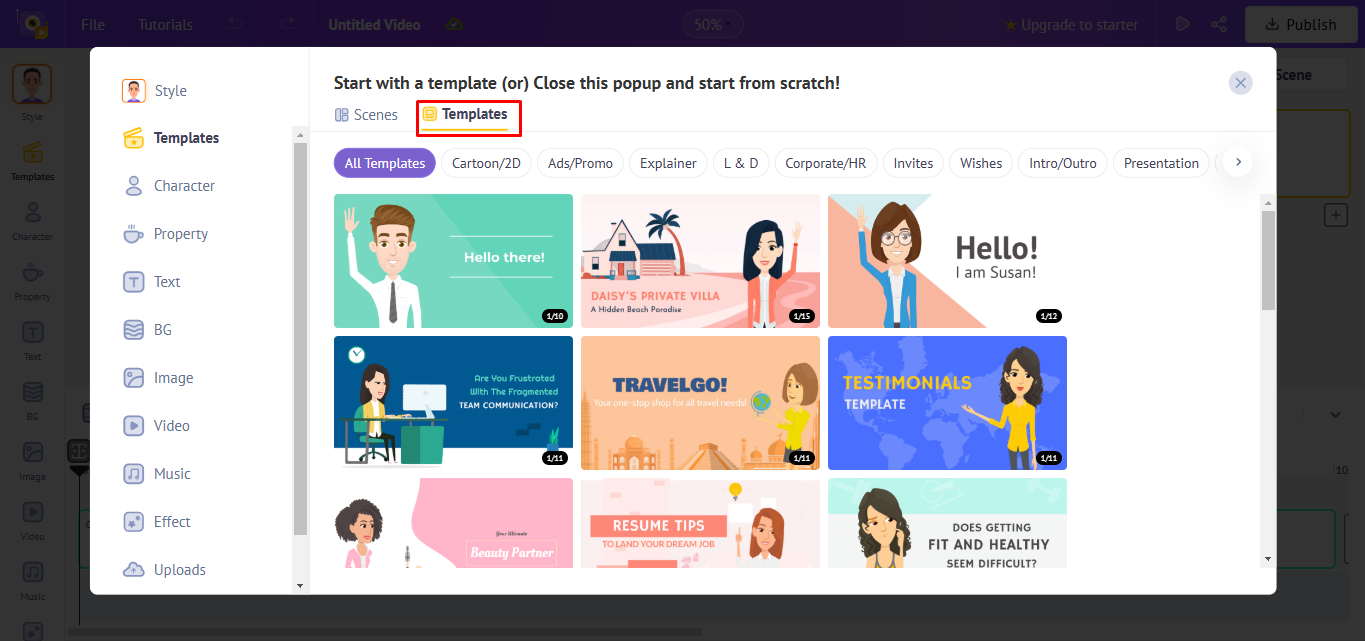Select All Templates category filter

tap(385, 163)
